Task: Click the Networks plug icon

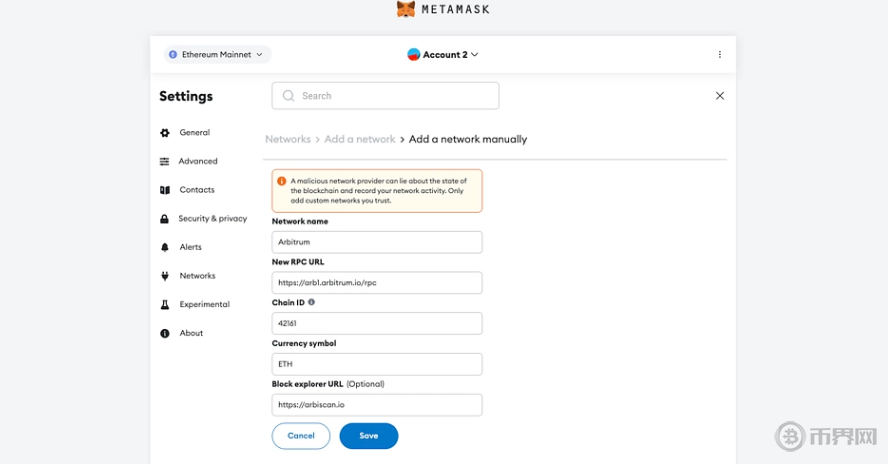Action: 165,276
